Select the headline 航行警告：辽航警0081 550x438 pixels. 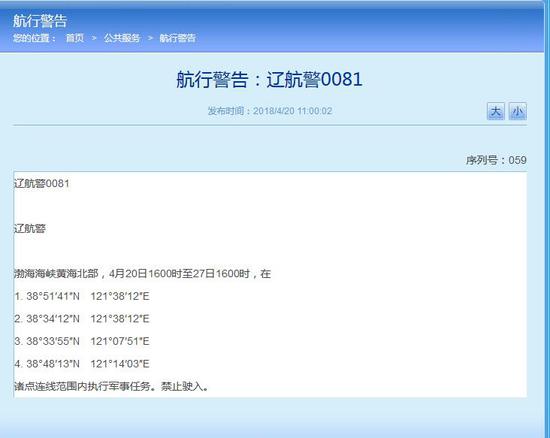(x=269, y=79)
